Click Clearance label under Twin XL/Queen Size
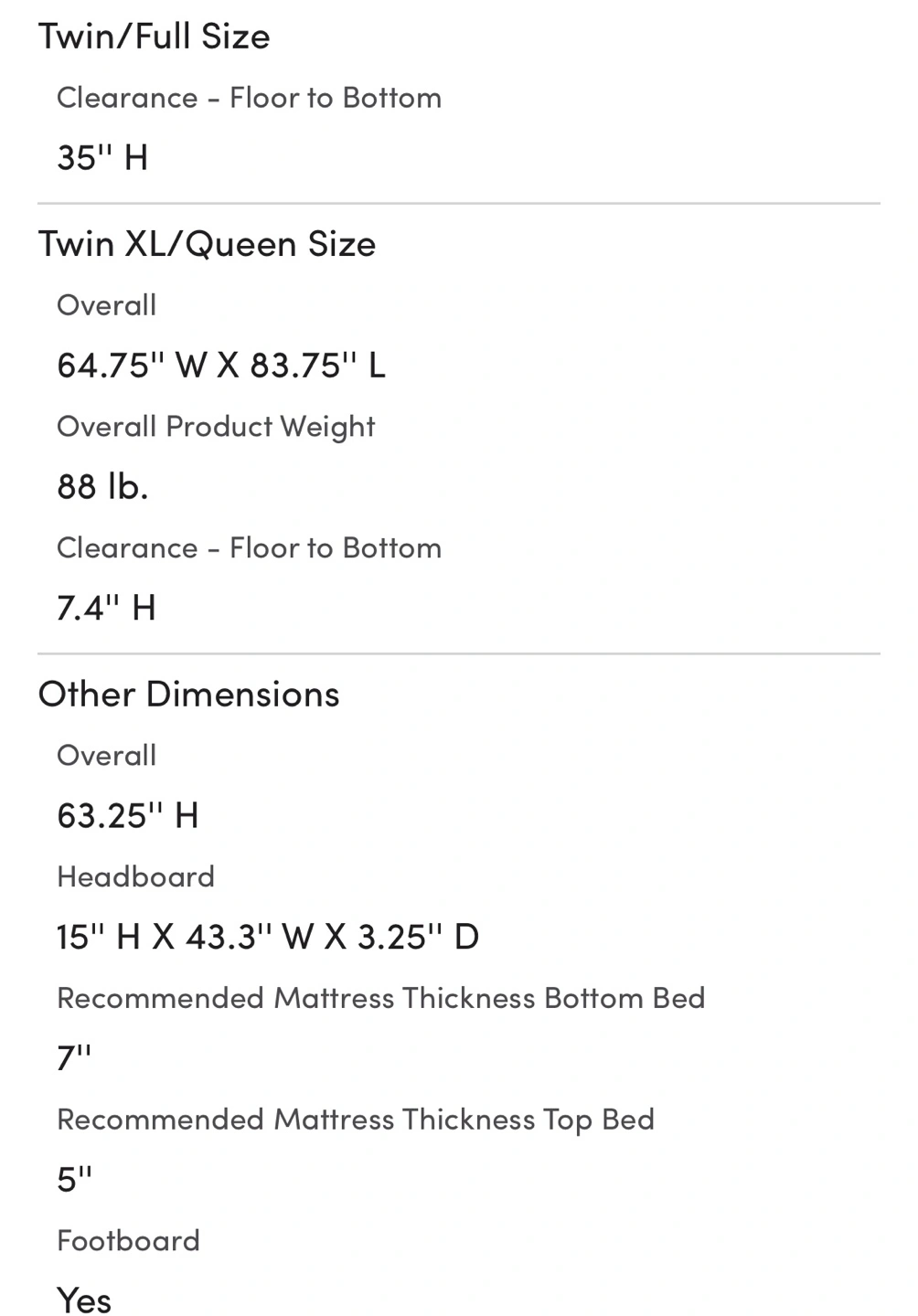918x1316 pixels. 249,548
